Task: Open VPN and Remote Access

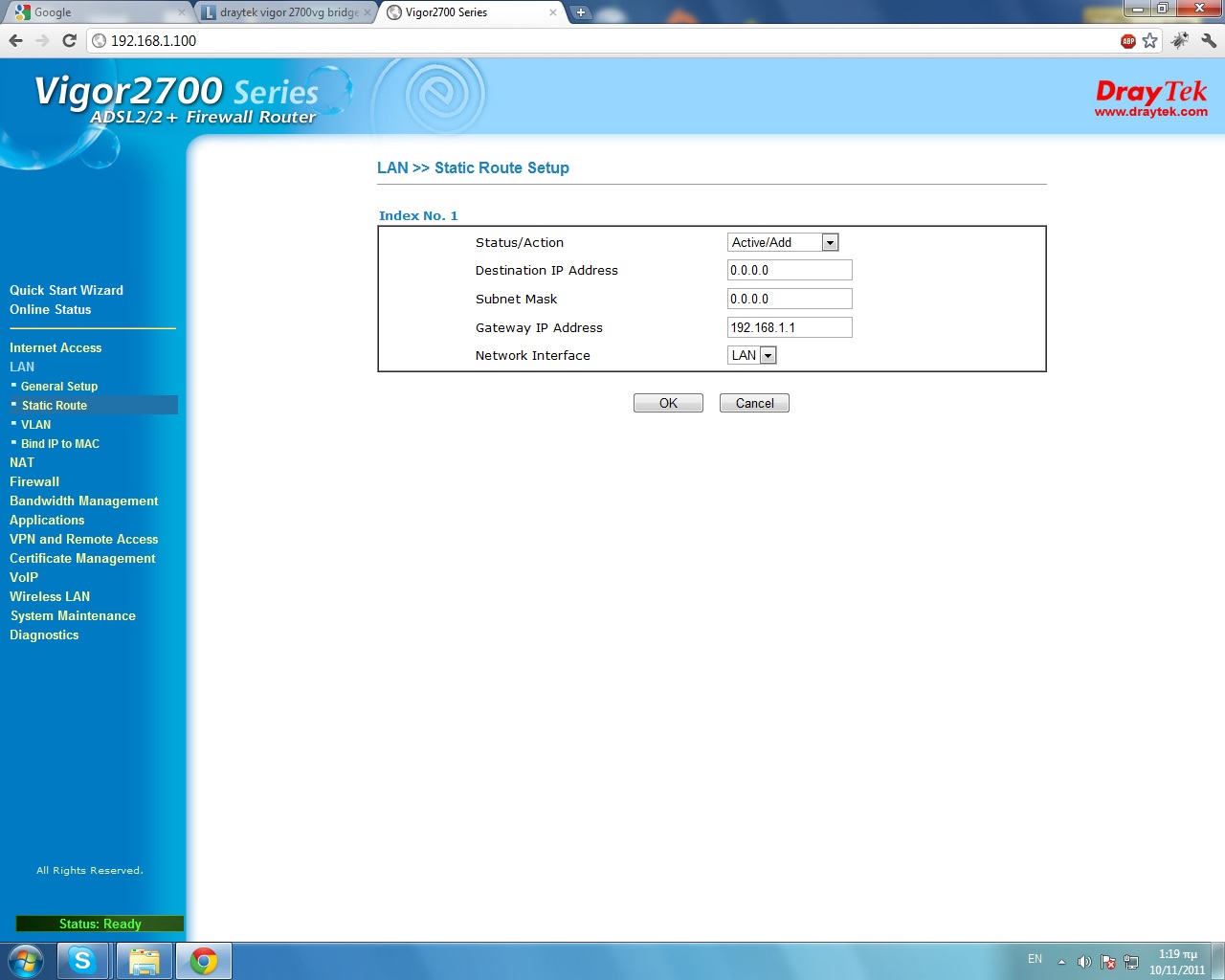Action: tap(84, 539)
